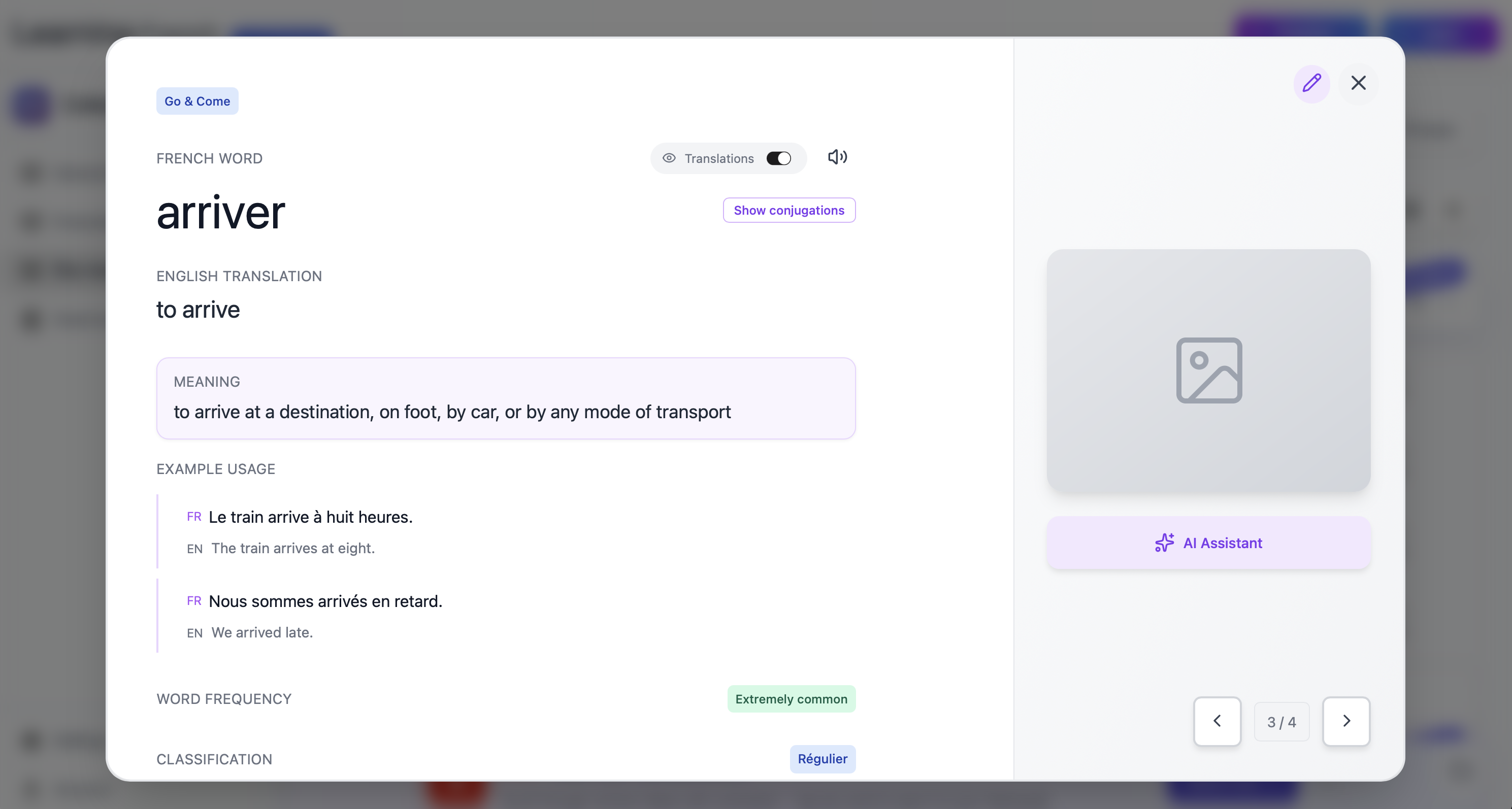Click the French word arriver heading
The height and width of the screenshot is (809, 1512).
pyautogui.click(x=221, y=212)
